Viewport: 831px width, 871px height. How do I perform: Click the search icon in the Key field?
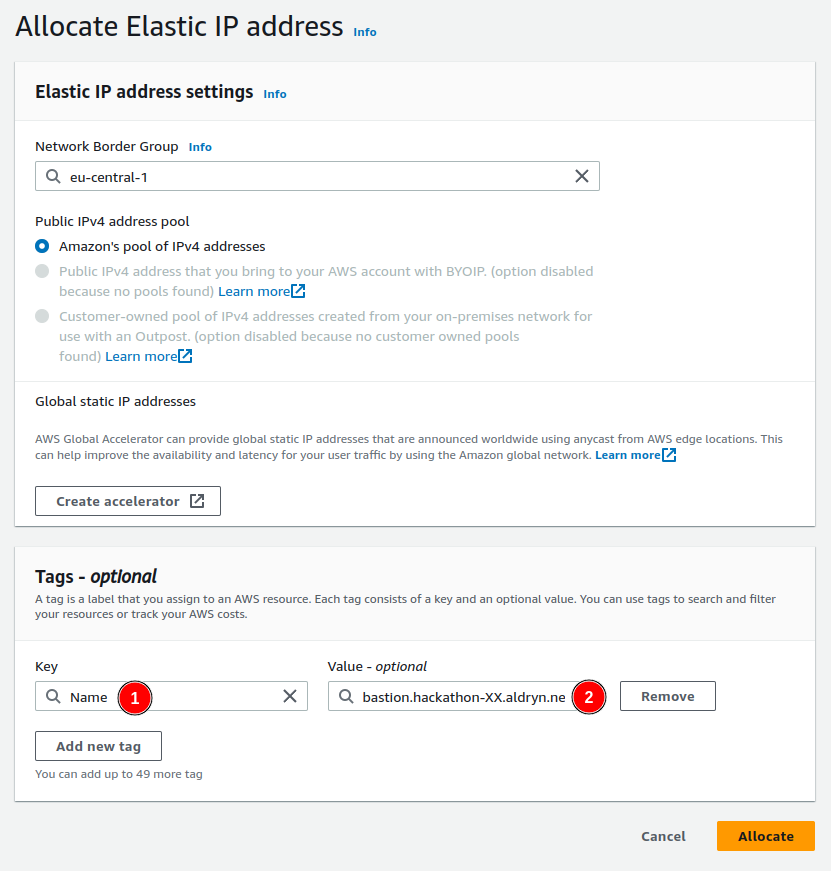click(54, 696)
